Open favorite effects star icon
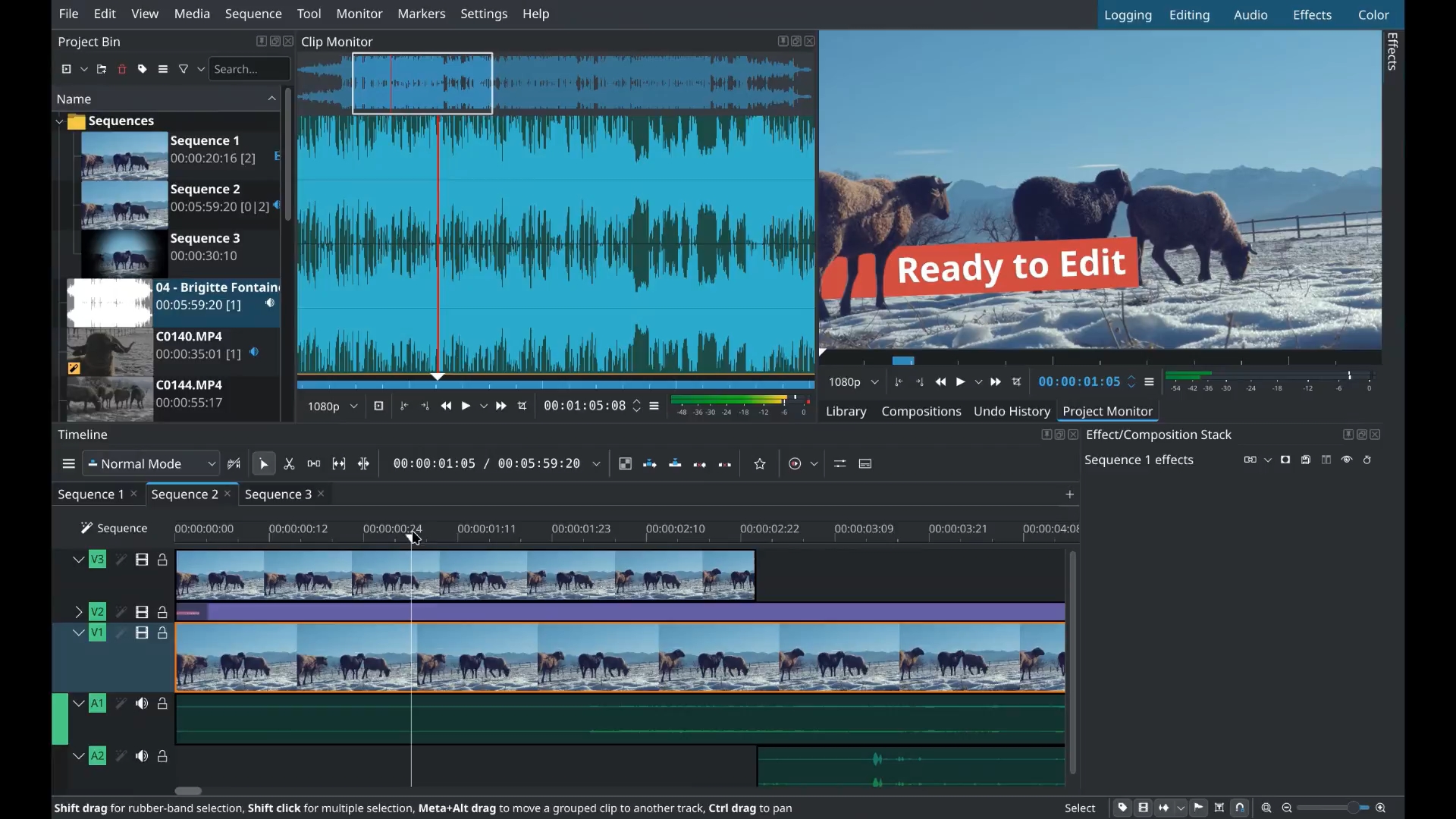 (760, 463)
